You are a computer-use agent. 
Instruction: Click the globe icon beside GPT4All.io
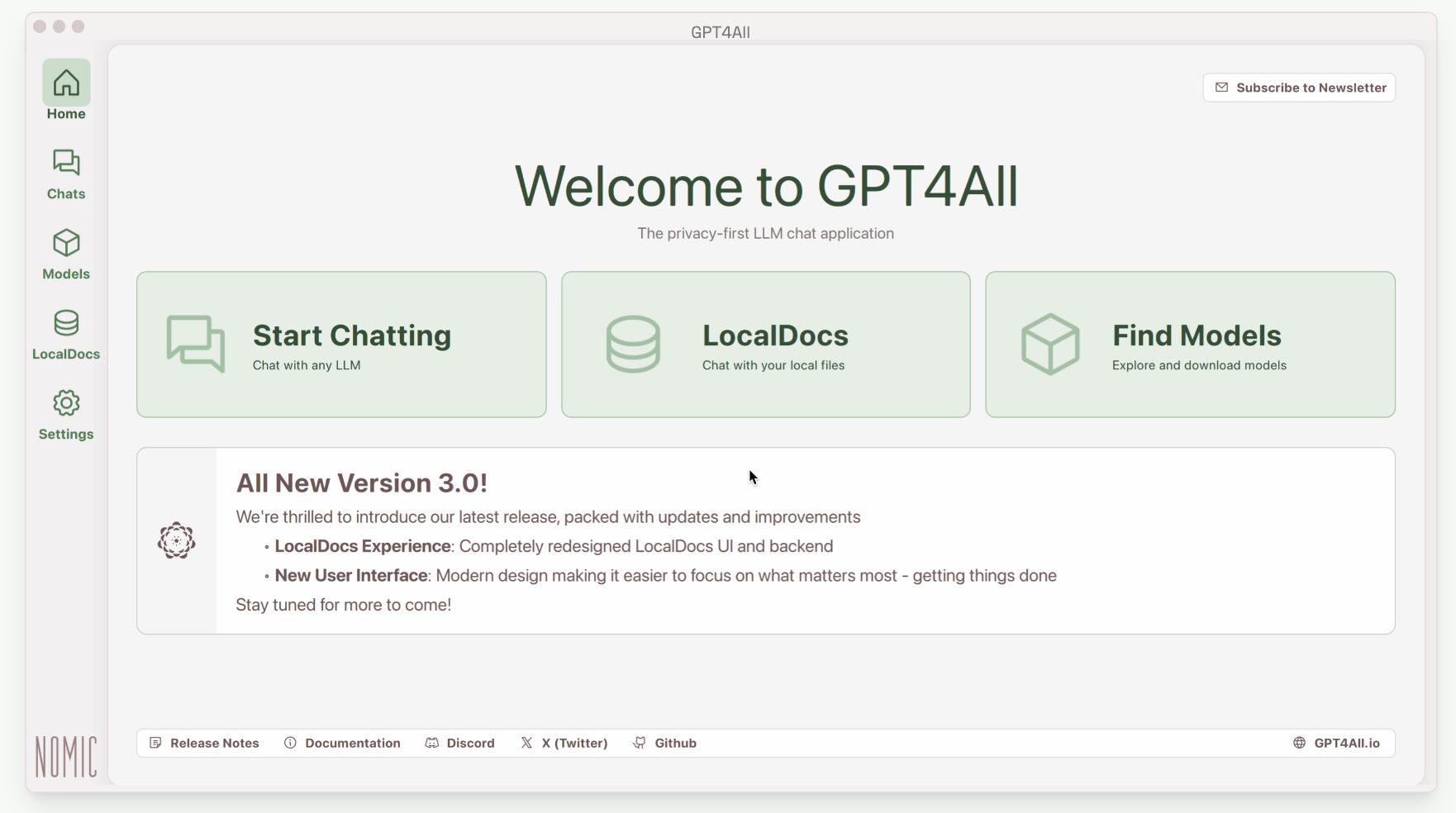coord(1300,743)
